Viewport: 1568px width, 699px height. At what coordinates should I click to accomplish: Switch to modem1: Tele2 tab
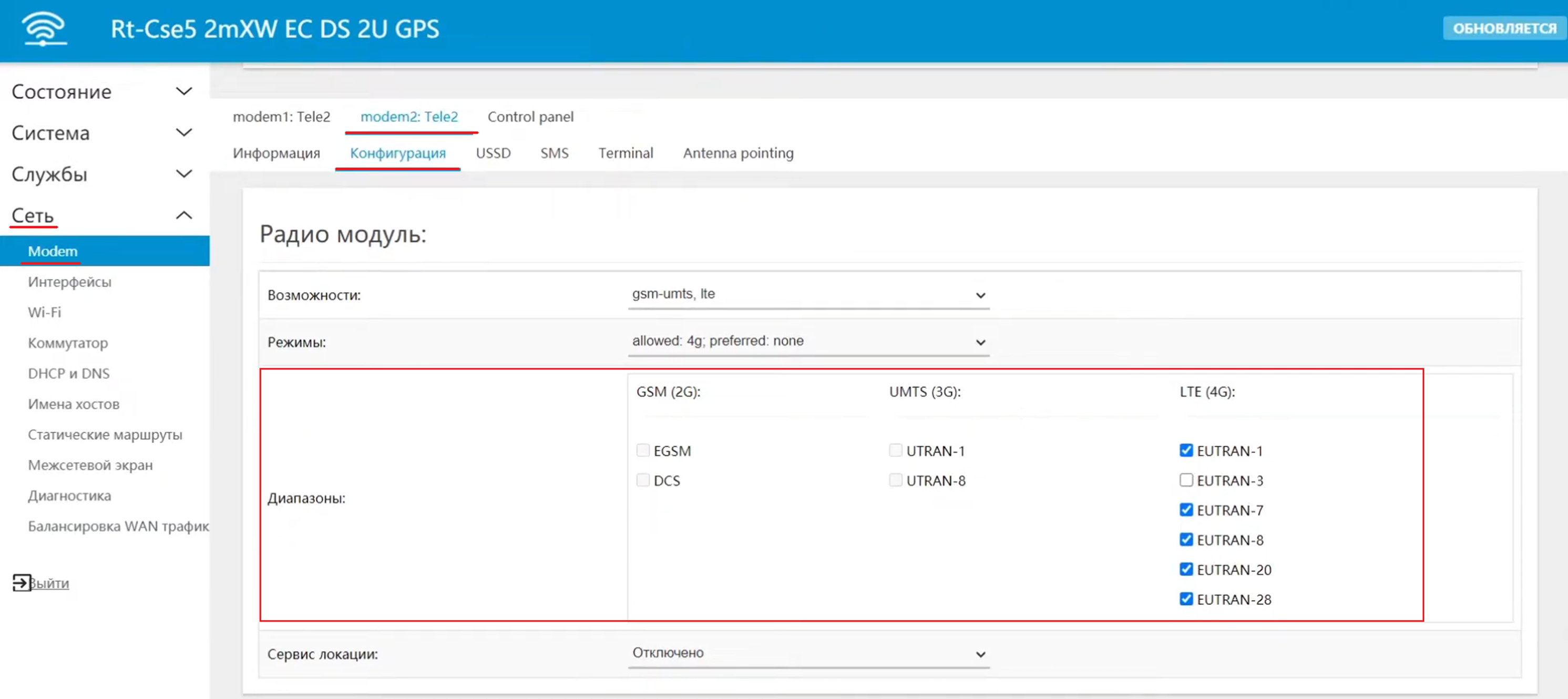(281, 116)
